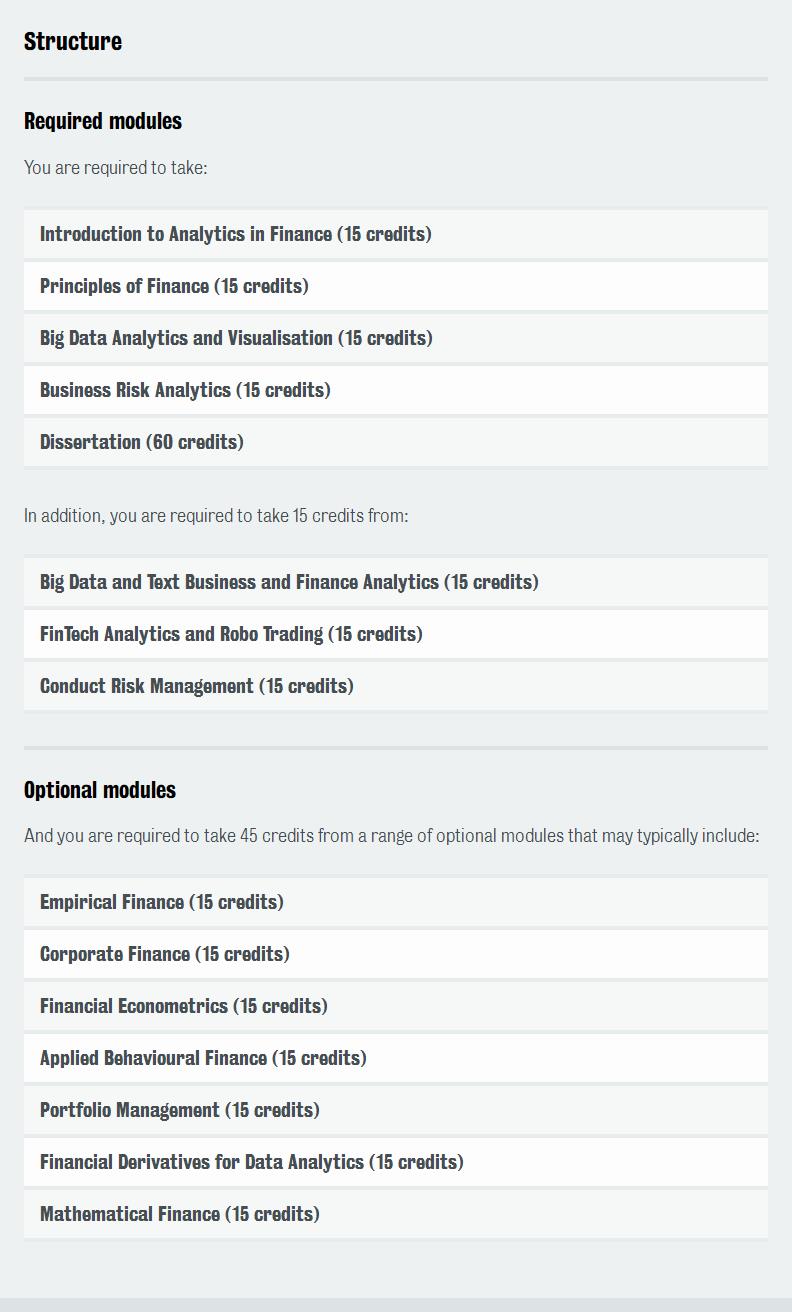Select Big Data and Text Business module
Screen dimensions: 792x1312
coord(396,582)
